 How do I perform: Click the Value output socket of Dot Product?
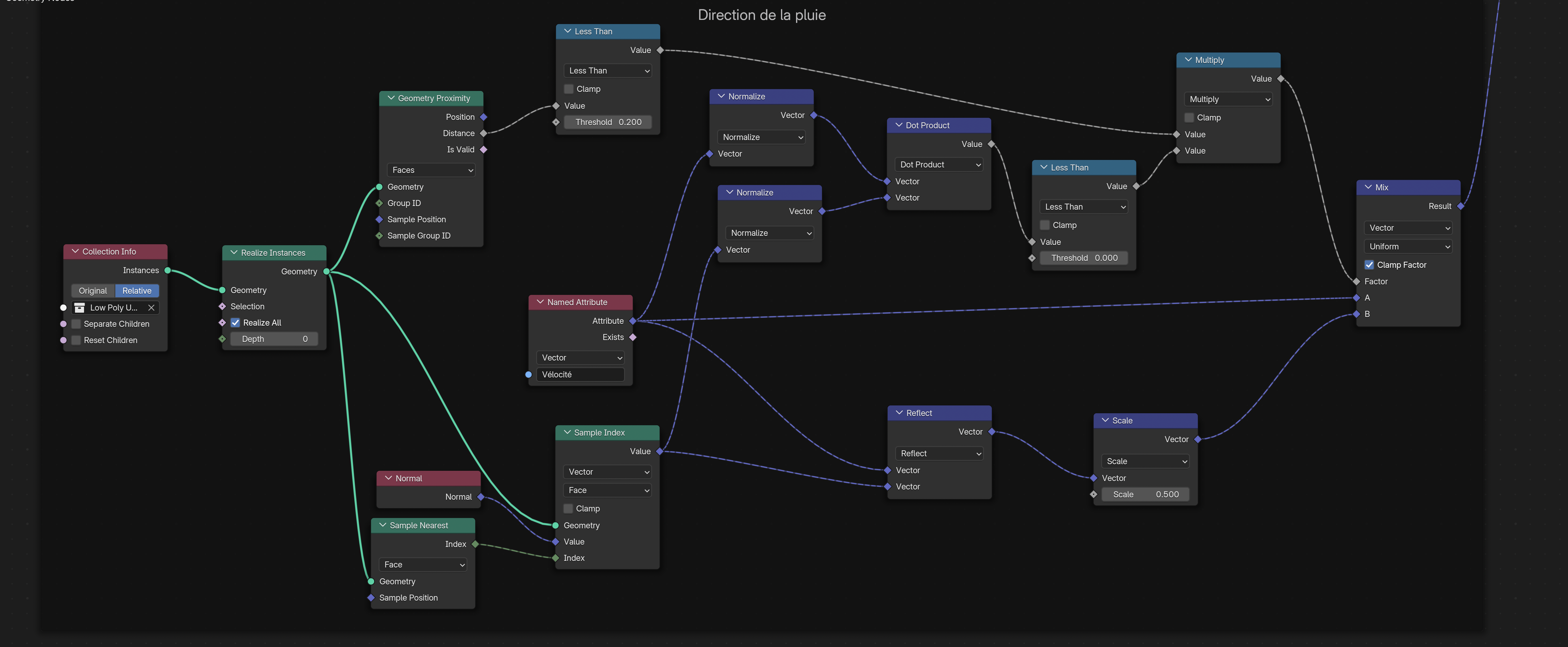click(x=991, y=144)
